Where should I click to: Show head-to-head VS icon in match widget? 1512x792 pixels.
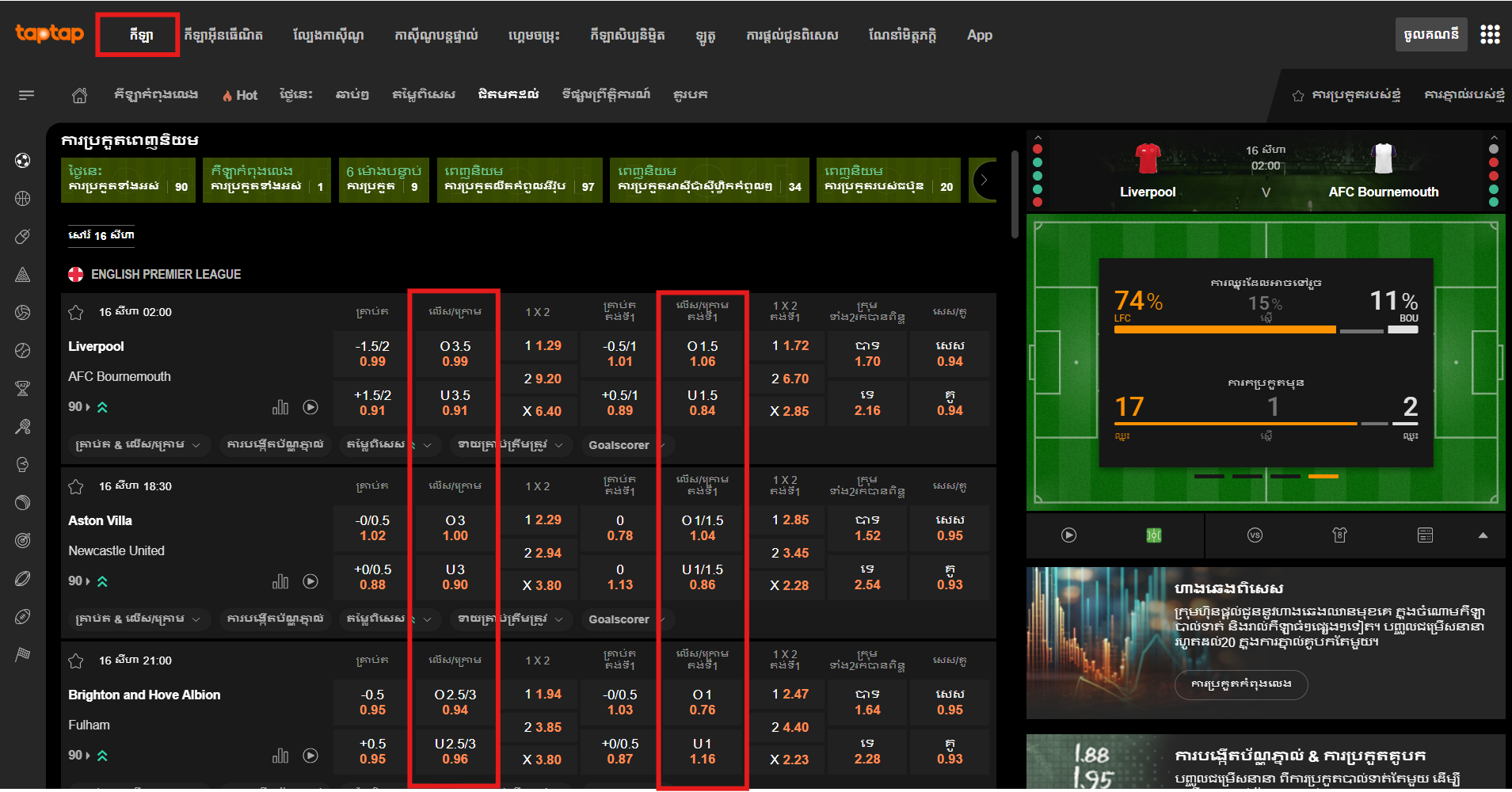tap(1255, 535)
